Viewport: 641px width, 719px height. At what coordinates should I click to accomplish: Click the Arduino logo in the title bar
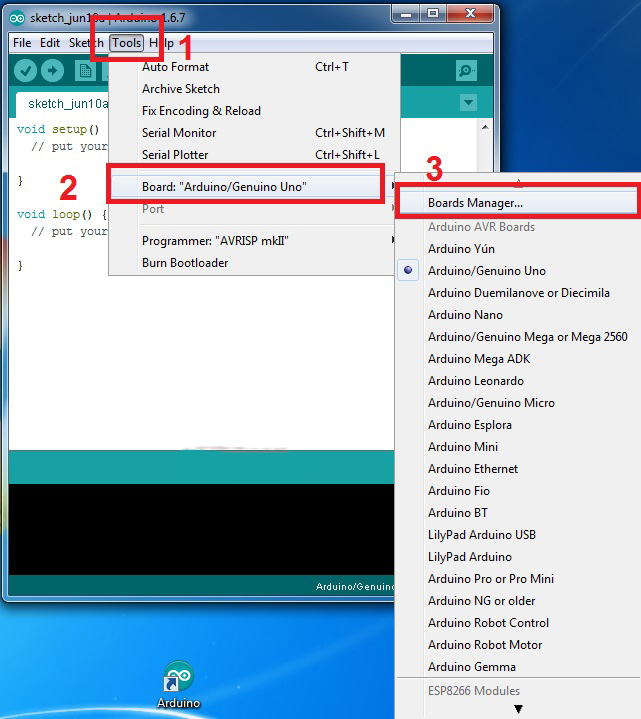17,18
